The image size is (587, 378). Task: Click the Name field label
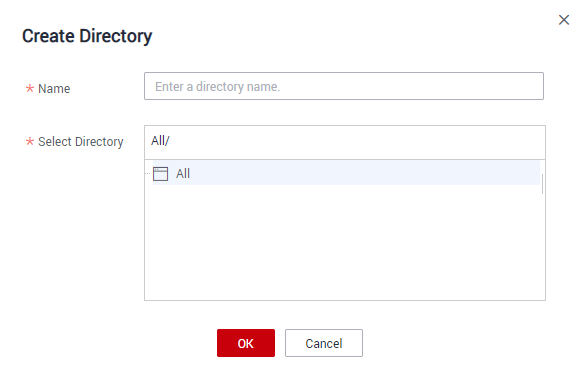pyautogui.click(x=54, y=89)
